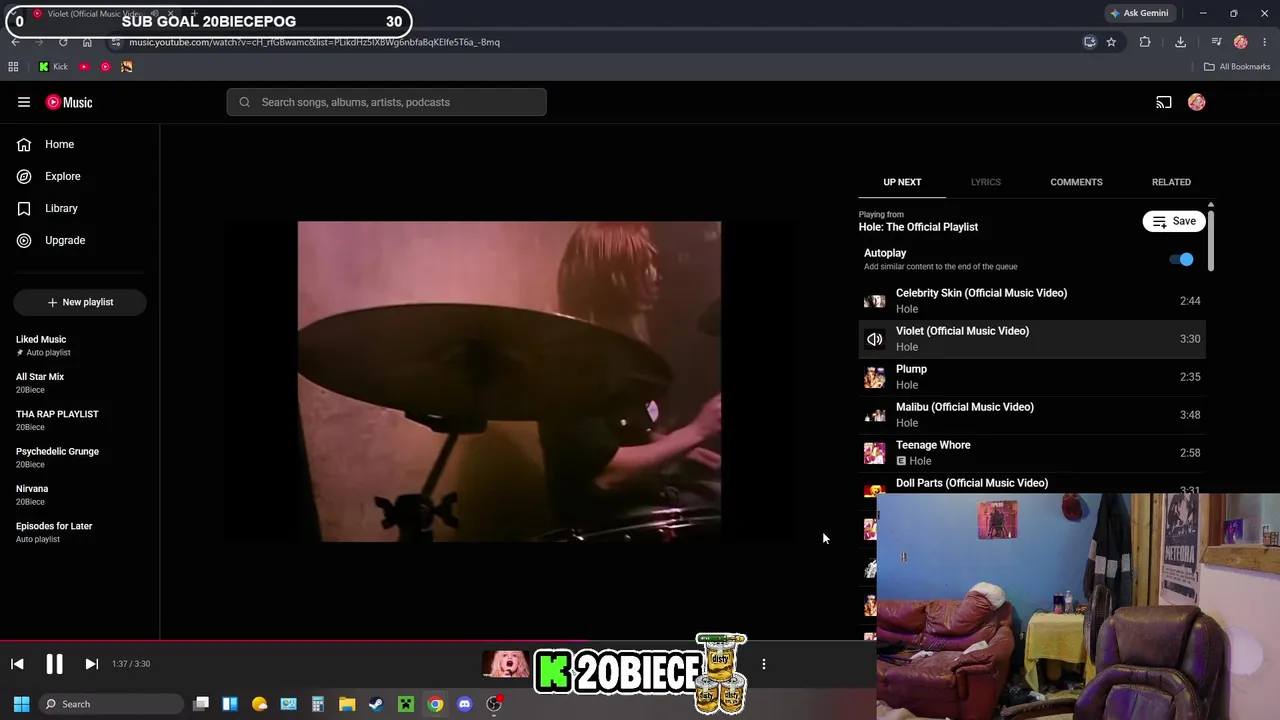The image size is (1280, 720).
Task: Open Chrome downloads
Action: 1180,42
